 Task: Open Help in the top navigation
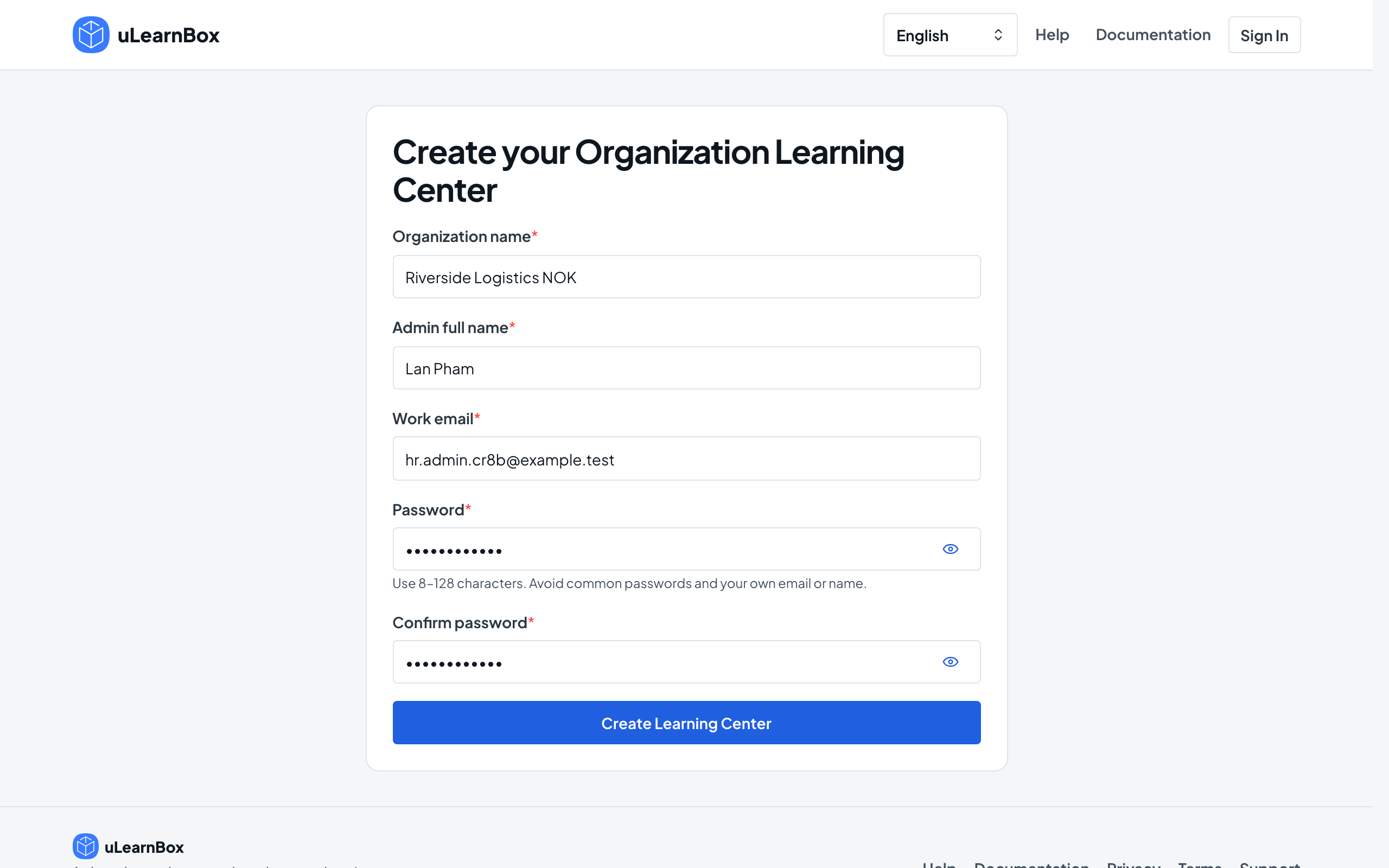[x=1052, y=35]
